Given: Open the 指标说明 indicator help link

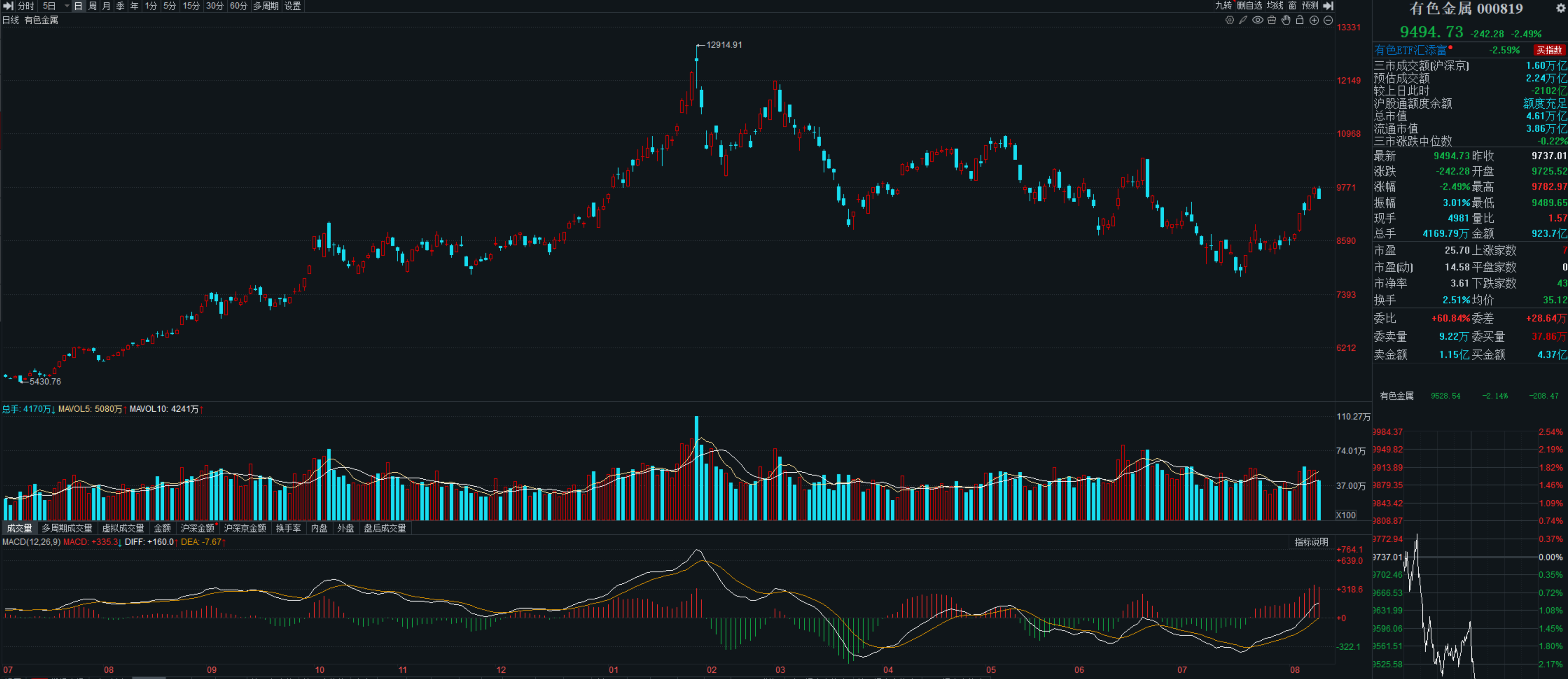Looking at the screenshot, I should 1311,542.
